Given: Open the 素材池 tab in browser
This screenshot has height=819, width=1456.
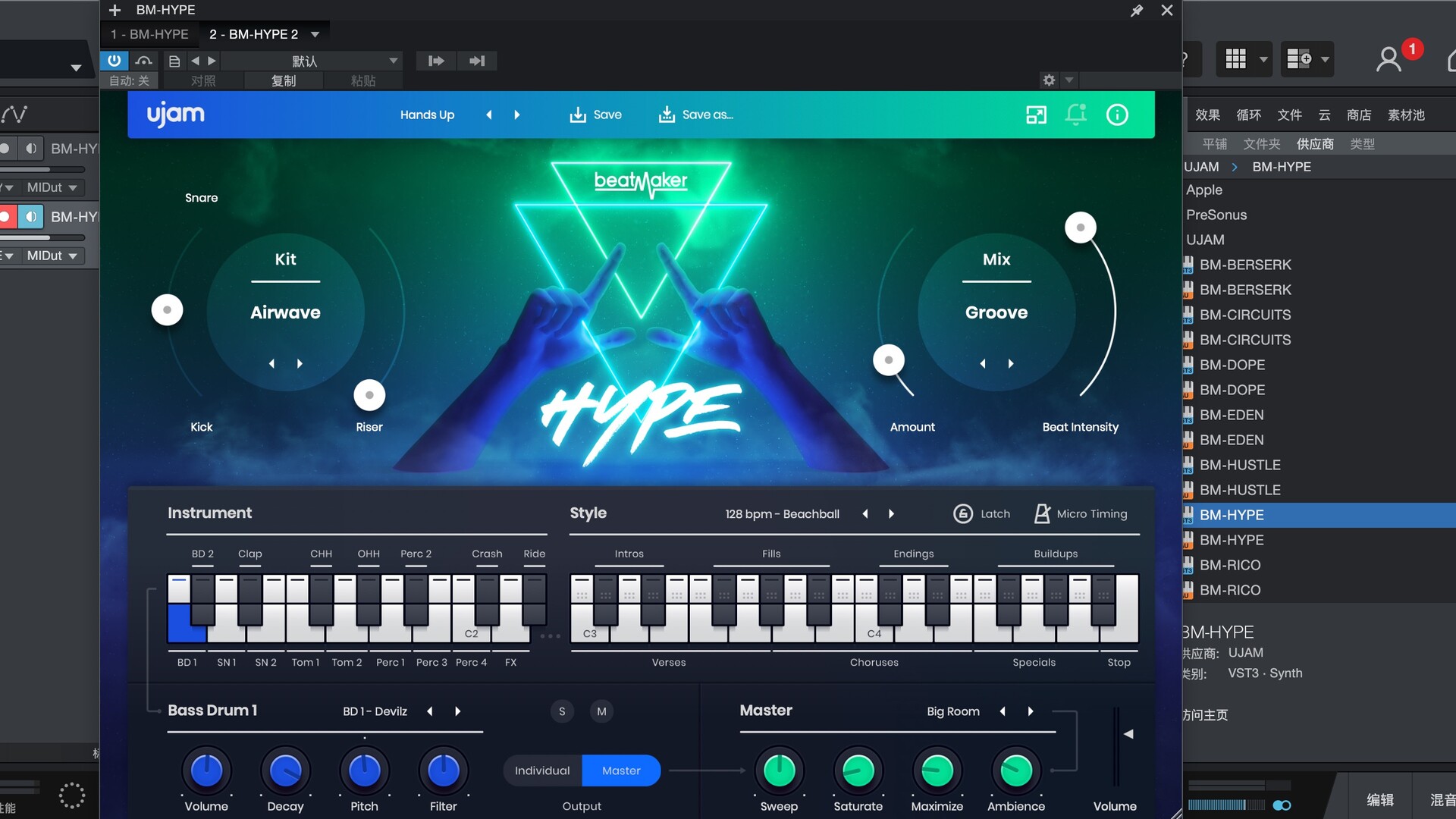Looking at the screenshot, I should click(1406, 115).
